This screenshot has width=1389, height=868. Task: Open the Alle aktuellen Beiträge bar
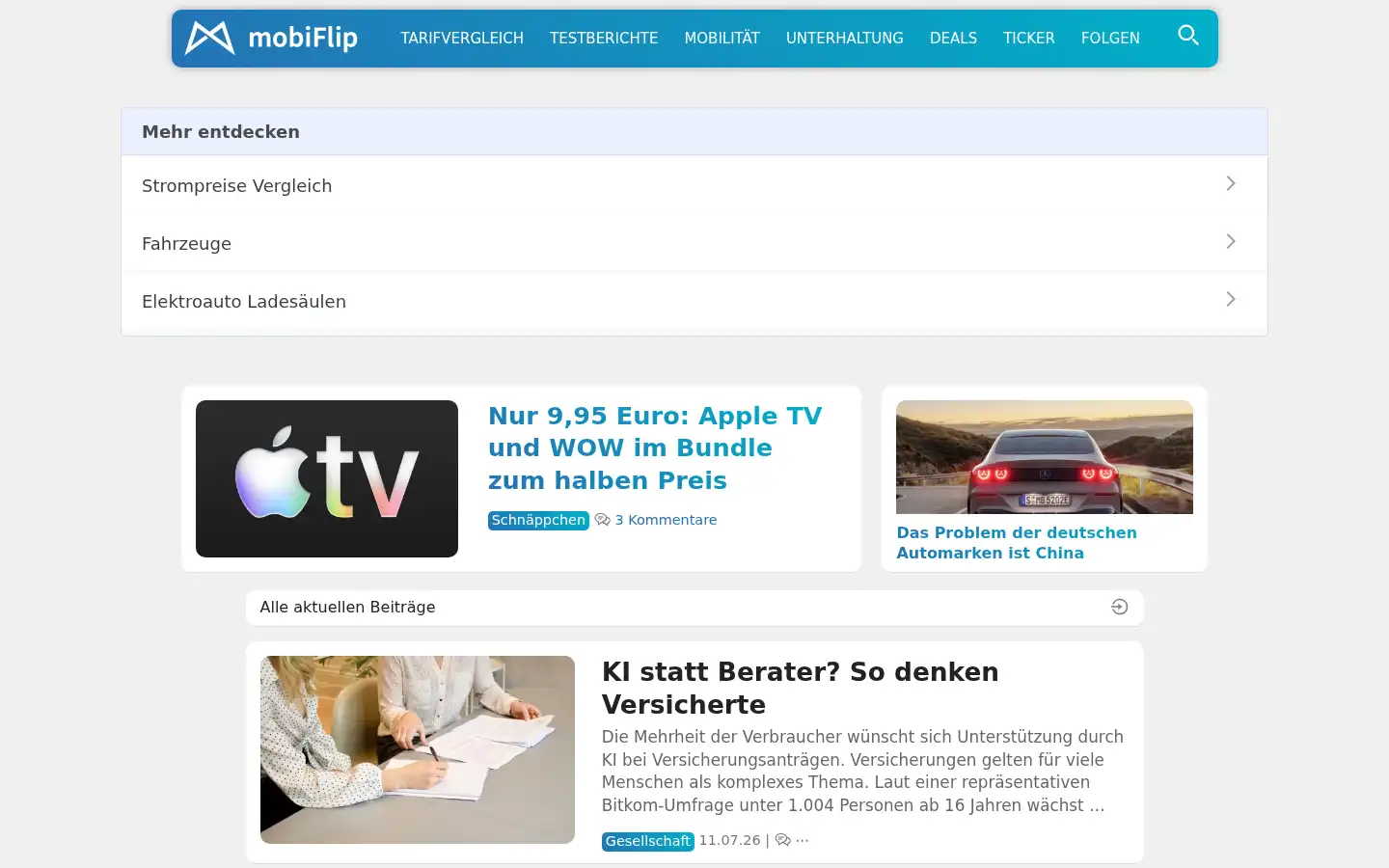click(x=694, y=608)
